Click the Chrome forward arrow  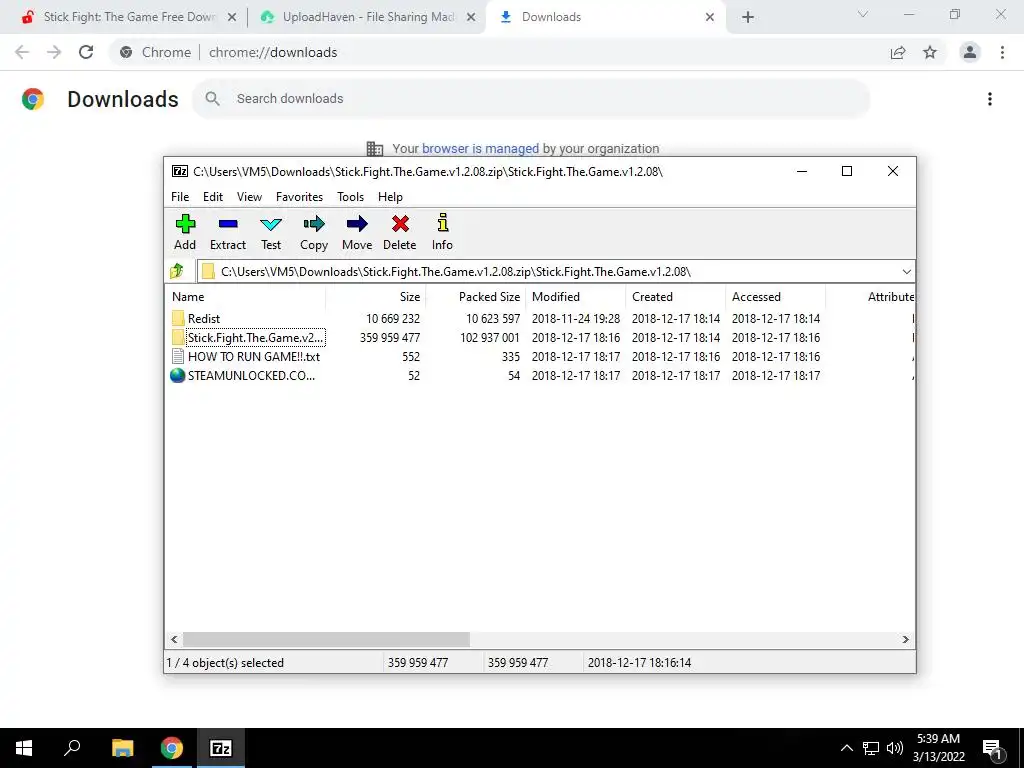54,52
